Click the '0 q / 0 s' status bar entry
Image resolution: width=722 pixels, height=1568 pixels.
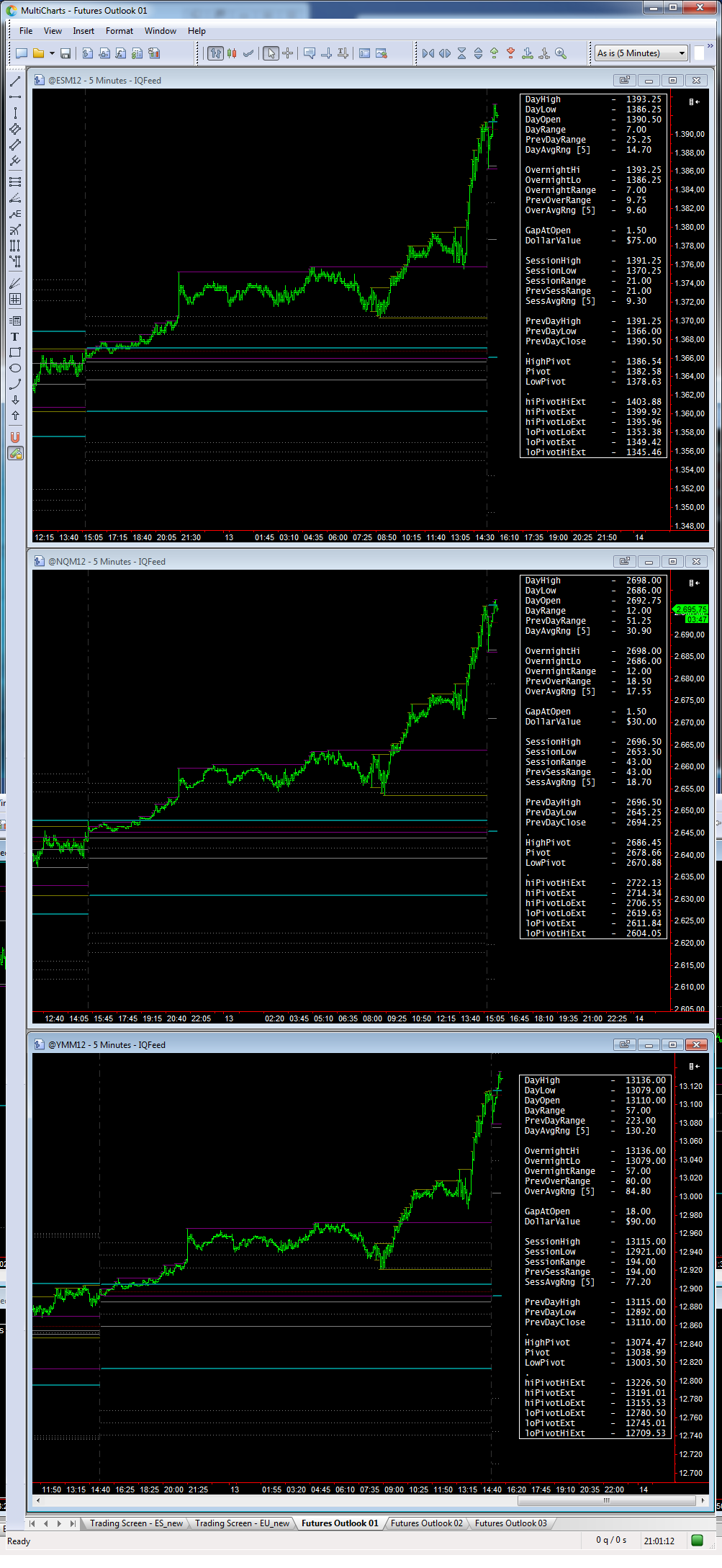(610, 1540)
